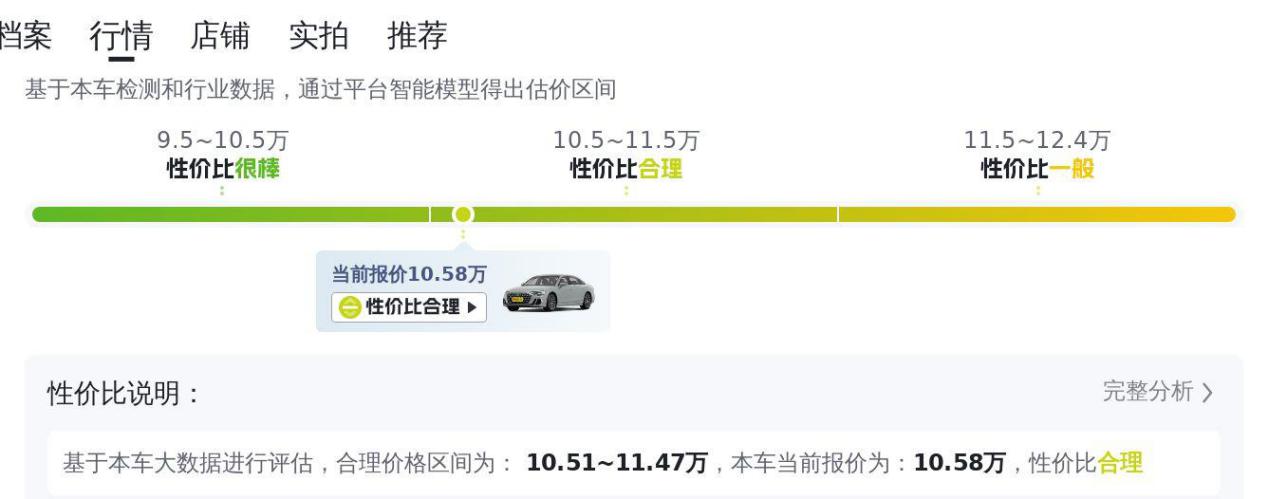Open the 店铺 tab

tap(220, 36)
